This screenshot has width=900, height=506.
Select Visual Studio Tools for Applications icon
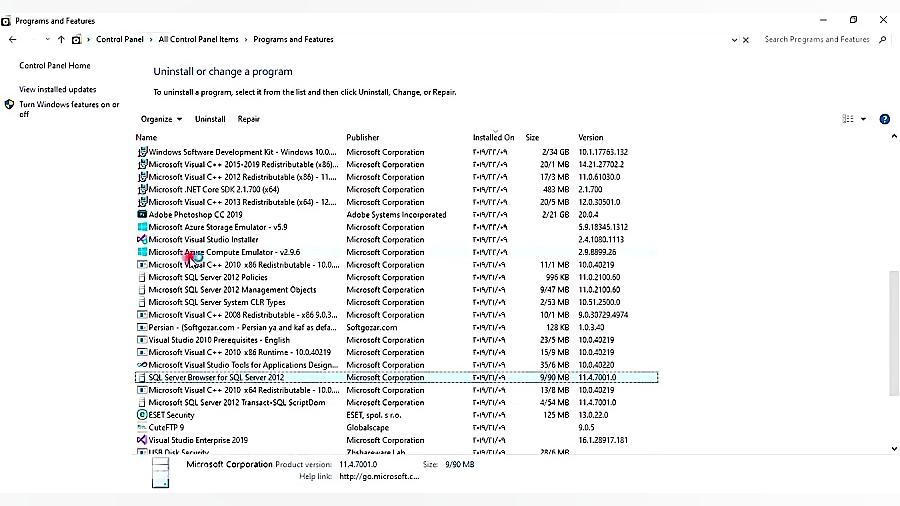click(x=142, y=365)
